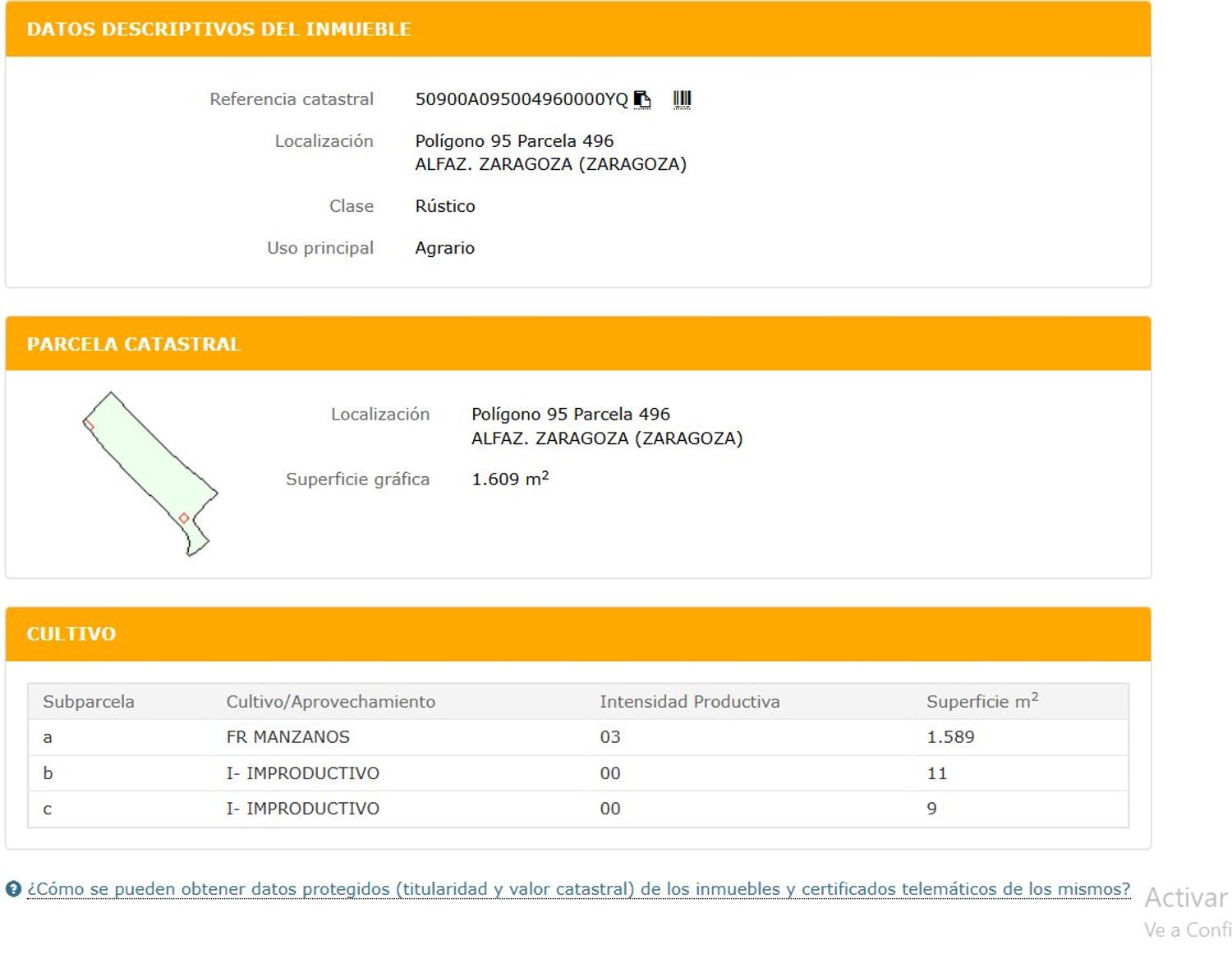This screenshot has width=1232, height=963.
Task: Click the DATOS DESCRIPTIVOS DEL INMUEBLE header
Action: (x=218, y=30)
